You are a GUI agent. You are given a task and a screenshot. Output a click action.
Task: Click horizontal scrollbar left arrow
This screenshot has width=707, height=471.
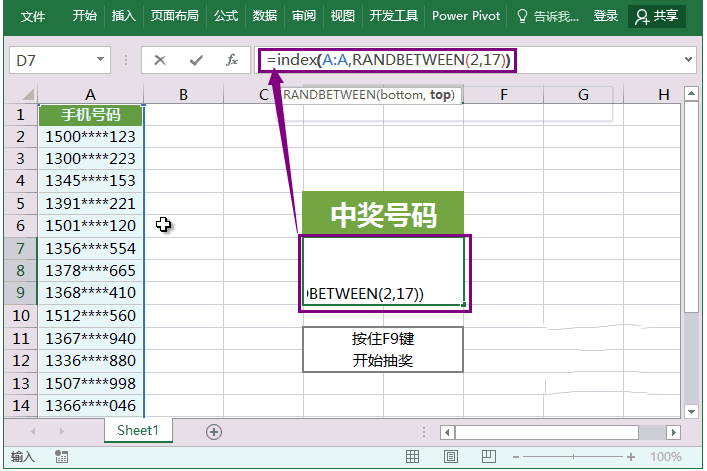point(447,433)
